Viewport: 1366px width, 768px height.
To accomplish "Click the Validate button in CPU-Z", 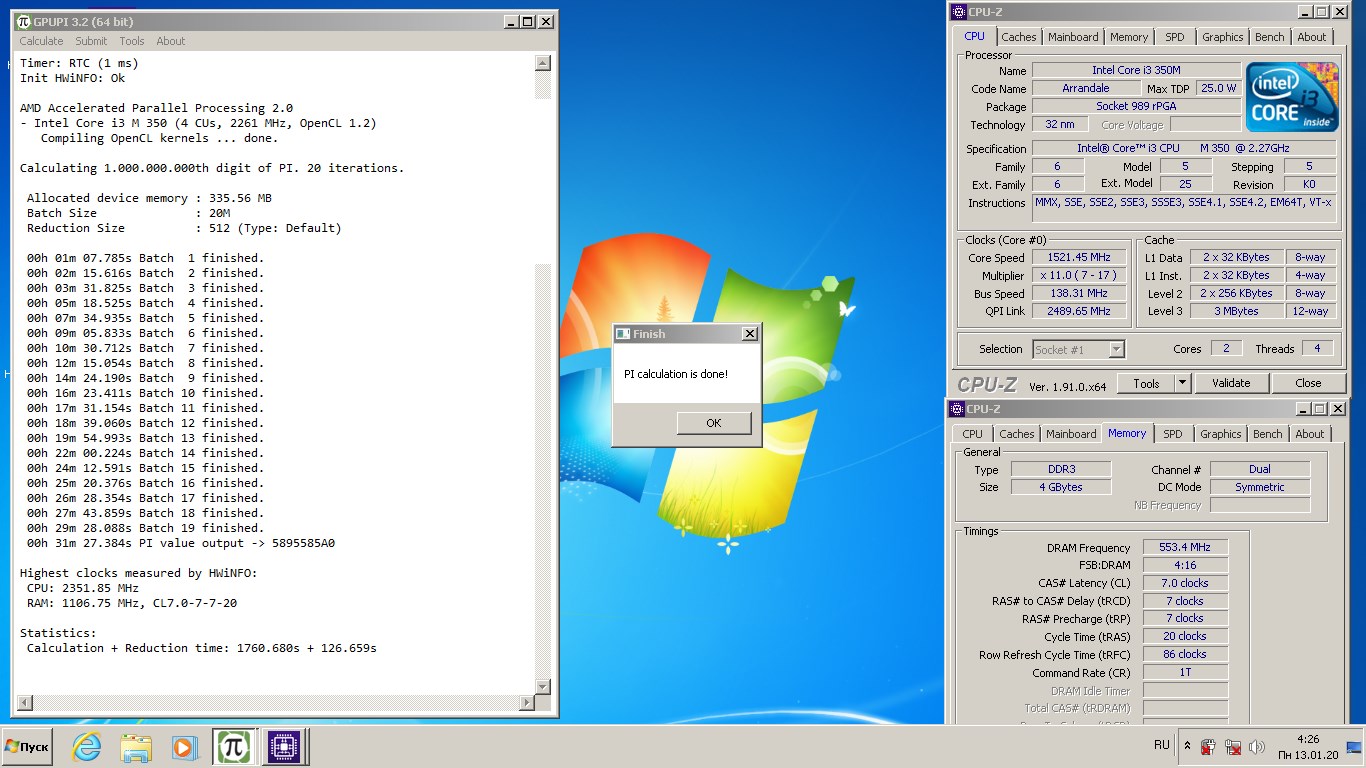I will pyautogui.click(x=1231, y=383).
